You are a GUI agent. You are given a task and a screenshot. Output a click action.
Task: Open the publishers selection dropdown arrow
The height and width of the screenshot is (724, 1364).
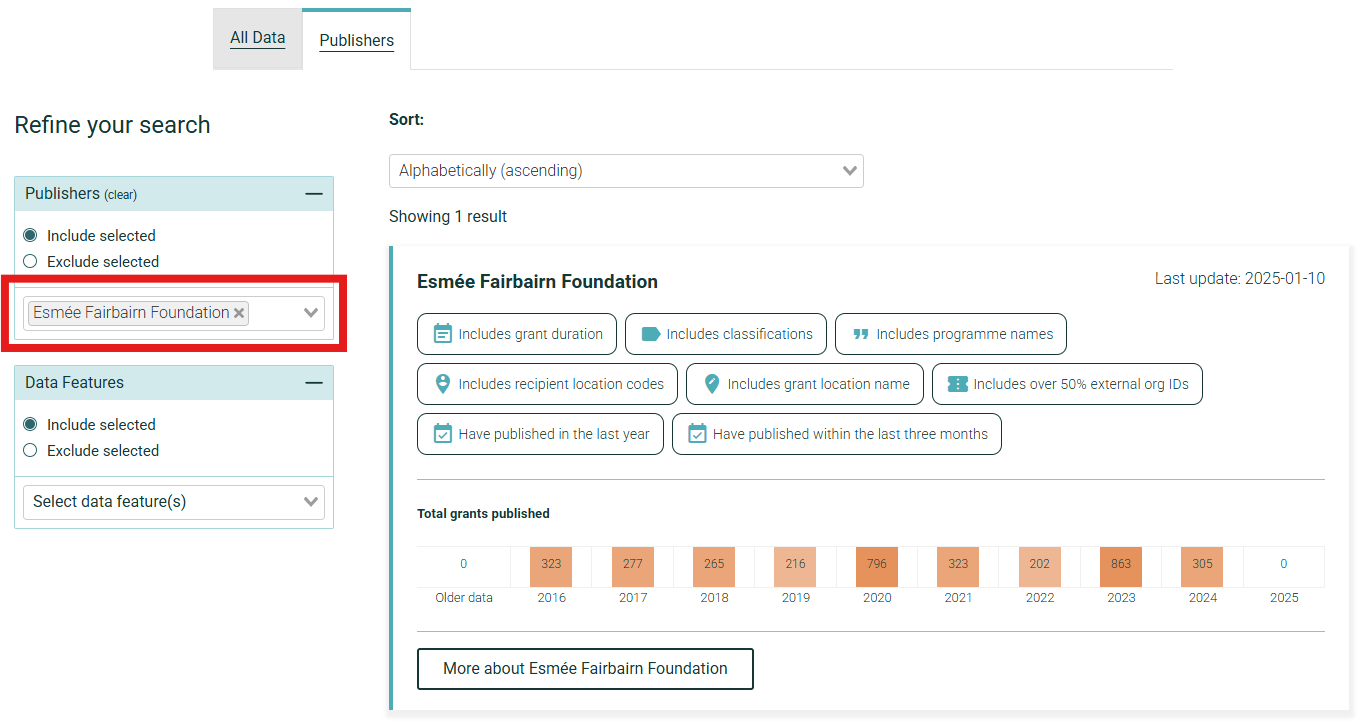click(311, 313)
